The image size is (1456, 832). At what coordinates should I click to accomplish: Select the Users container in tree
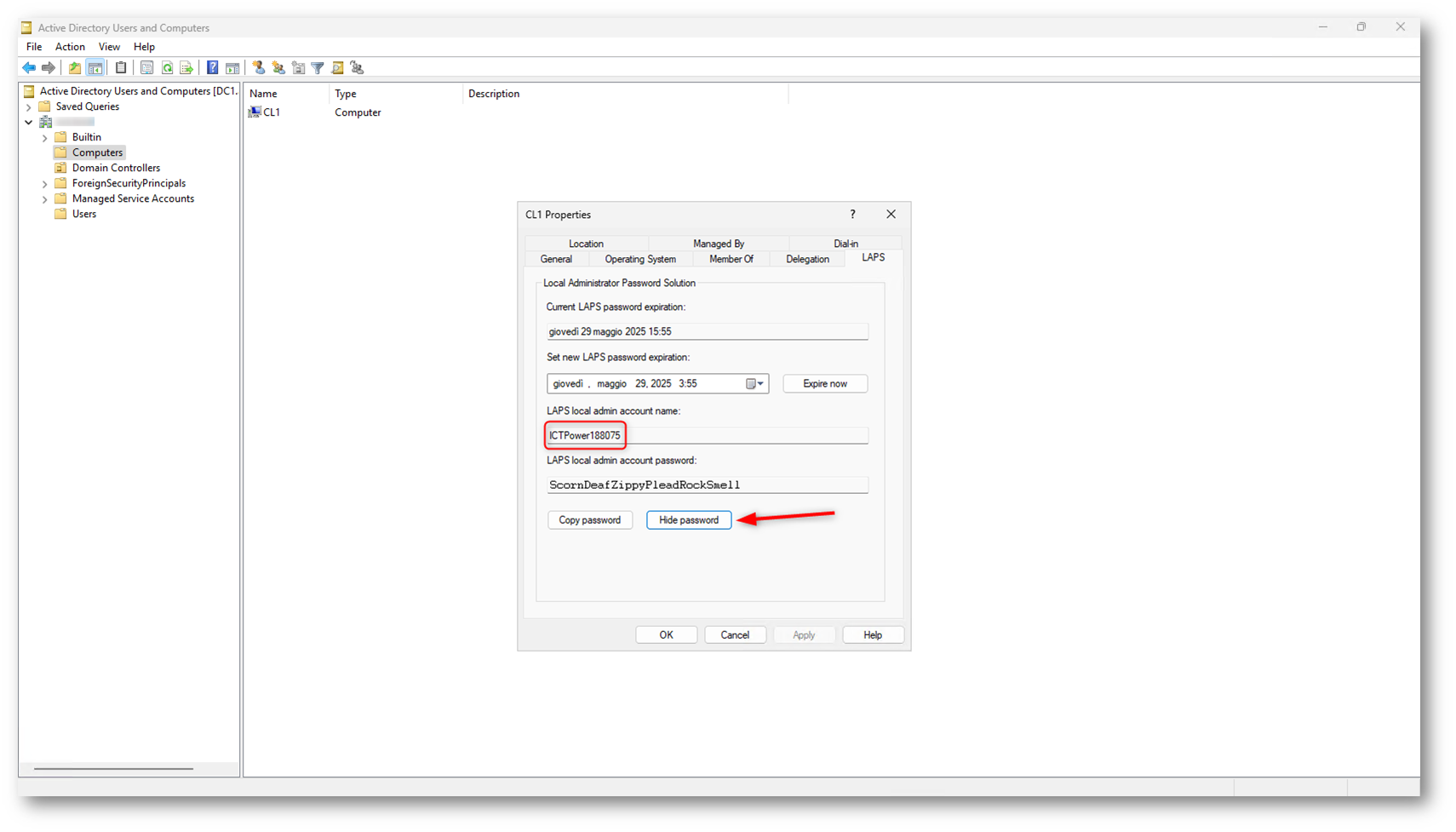[x=84, y=214]
